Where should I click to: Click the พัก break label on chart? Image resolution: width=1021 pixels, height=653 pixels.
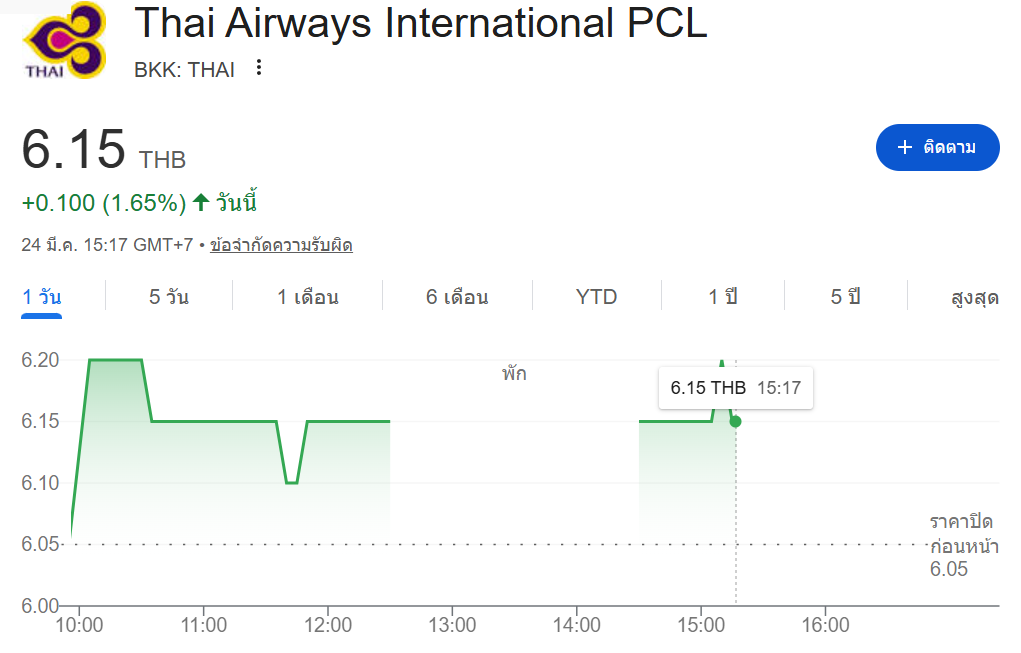point(514,375)
